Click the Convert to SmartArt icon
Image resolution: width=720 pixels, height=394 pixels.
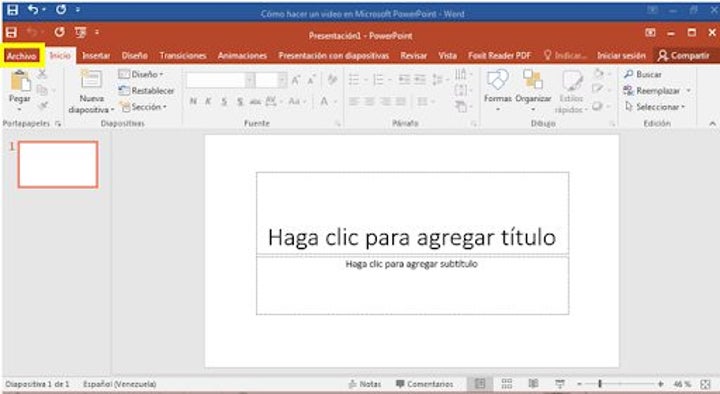pyautogui.click(x=461, y=107)
